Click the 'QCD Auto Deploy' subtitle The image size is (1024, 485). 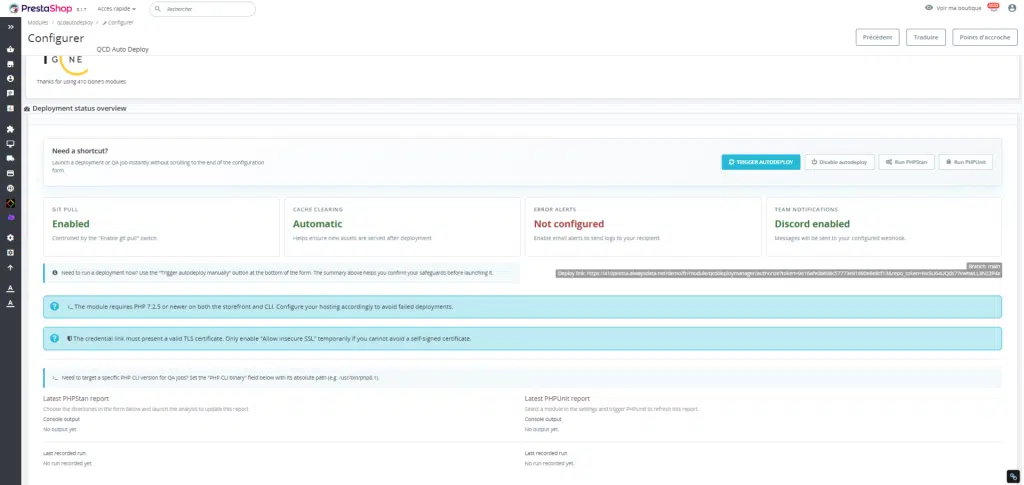[123, 50]
